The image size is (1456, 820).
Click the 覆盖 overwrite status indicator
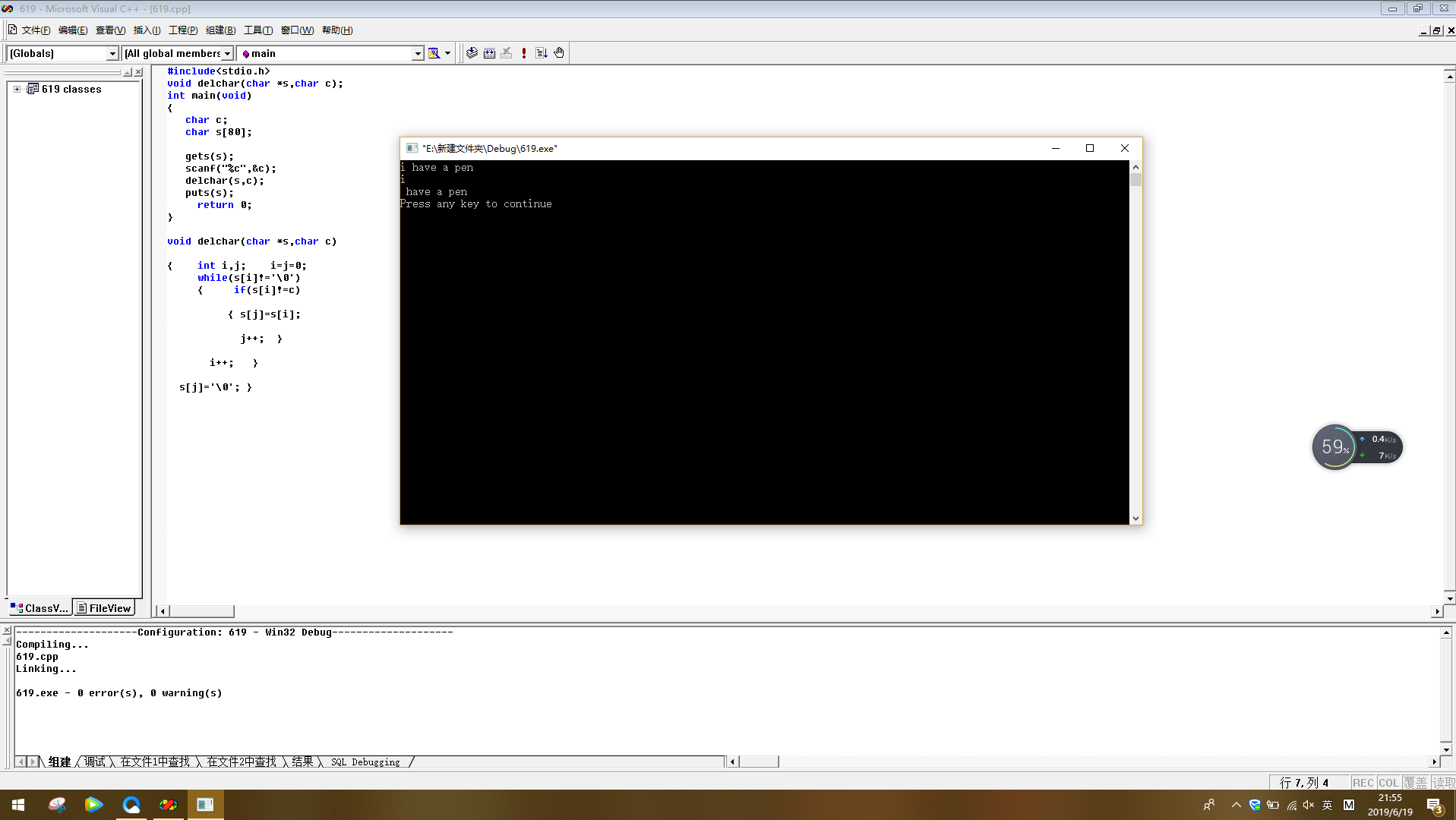[1415, 783]
